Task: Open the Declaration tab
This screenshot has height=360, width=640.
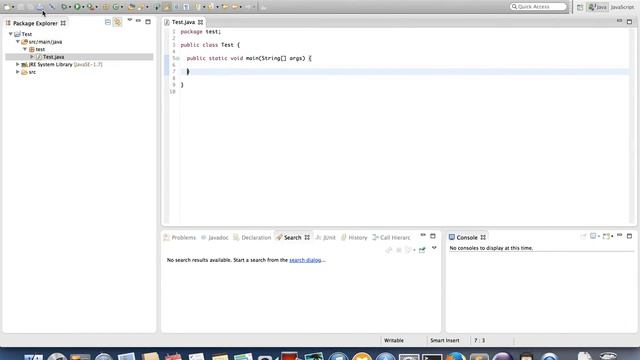Action: pyautogui.click(x=252, y=238)
